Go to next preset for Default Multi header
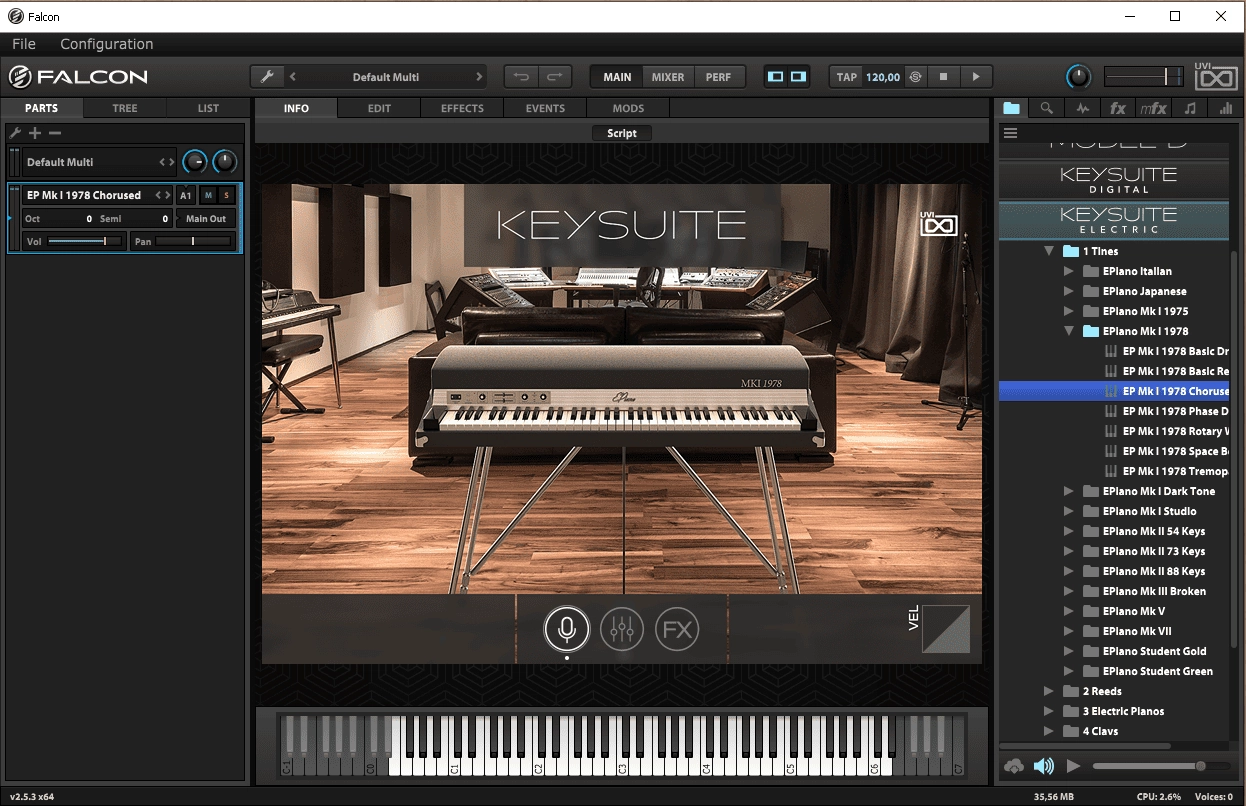The height and width of the screenshot is (806, 1246). point(479,77)
